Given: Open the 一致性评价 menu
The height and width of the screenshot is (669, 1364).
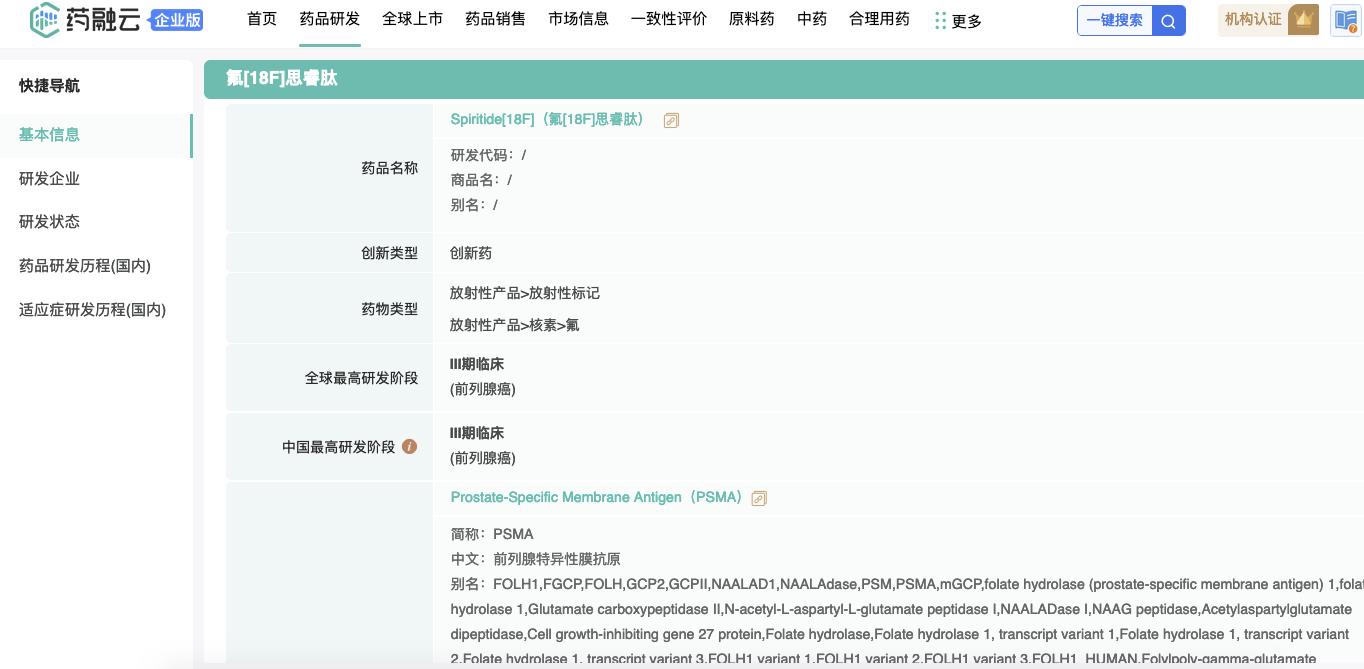Looking at the screenshot, I should click(669, 19).
